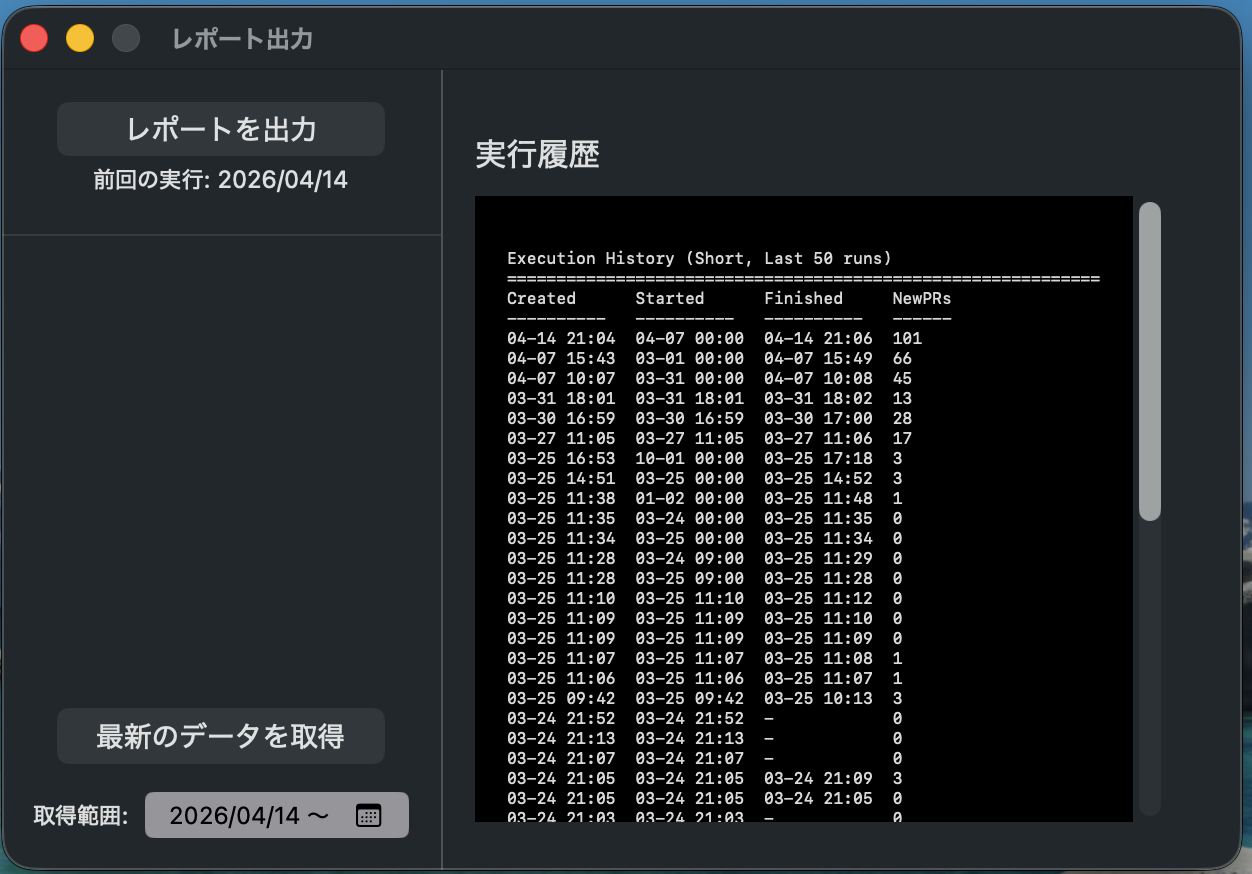Viewport: 1252px width, 874px height.
Task: Click the 取得範囲 label
Action: [x=81, y=815]
